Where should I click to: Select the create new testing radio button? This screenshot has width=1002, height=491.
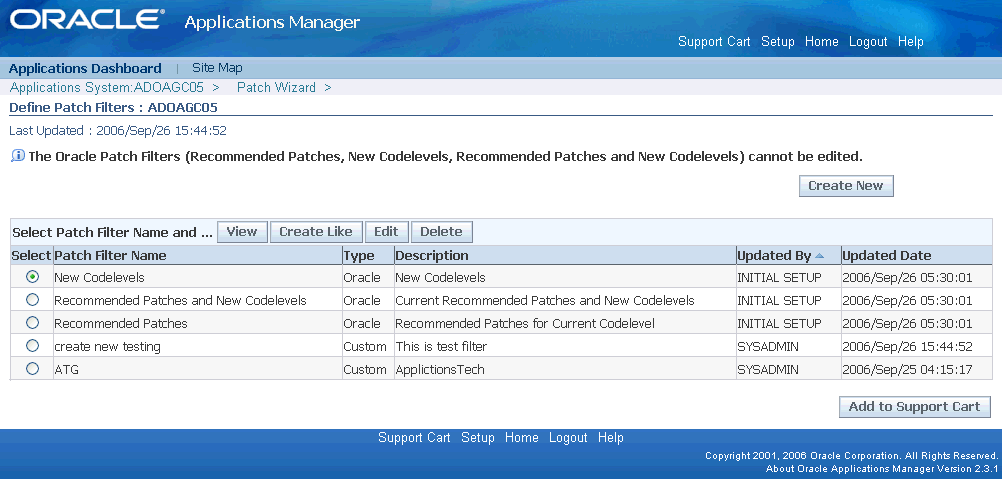[32, 346]
